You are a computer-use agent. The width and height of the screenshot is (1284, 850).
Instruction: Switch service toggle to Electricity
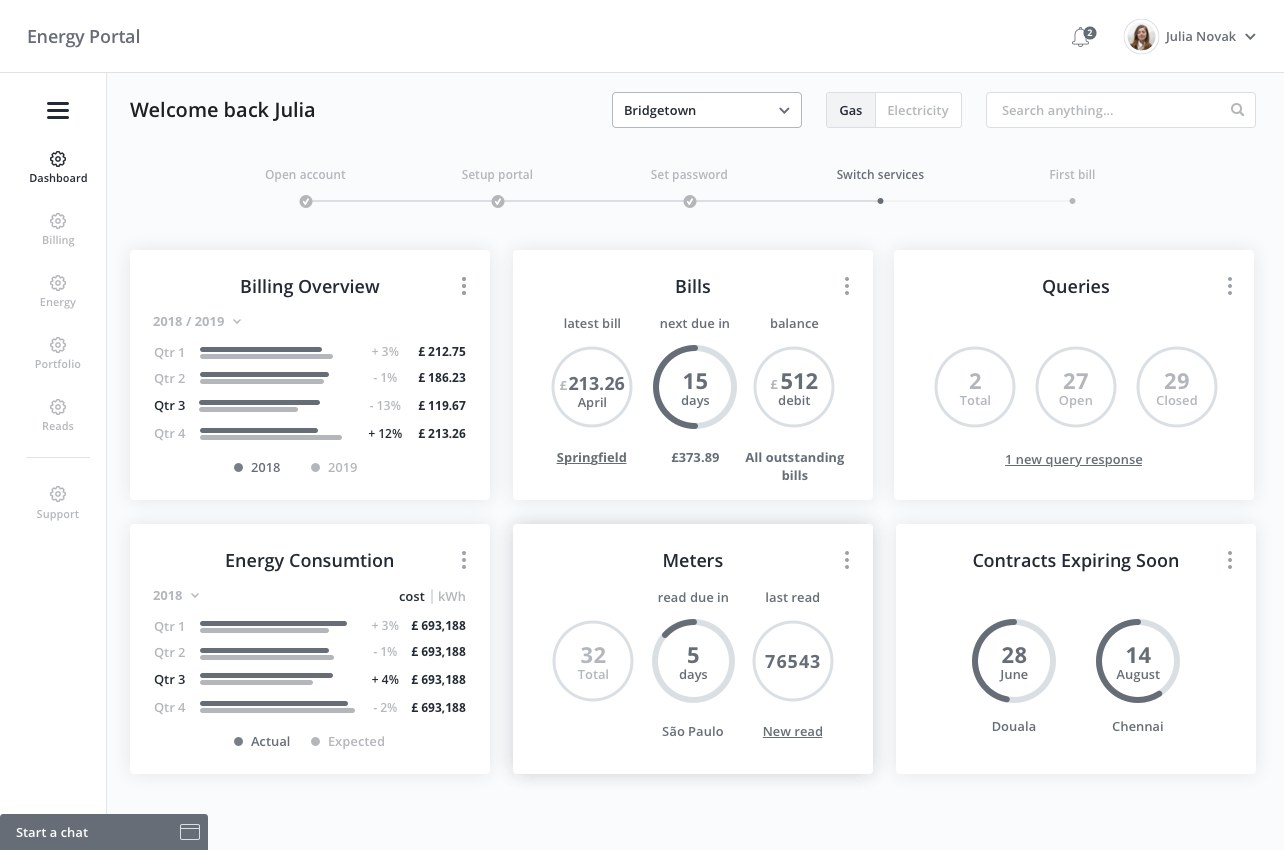pyautogui.click(x=917, y=110)
